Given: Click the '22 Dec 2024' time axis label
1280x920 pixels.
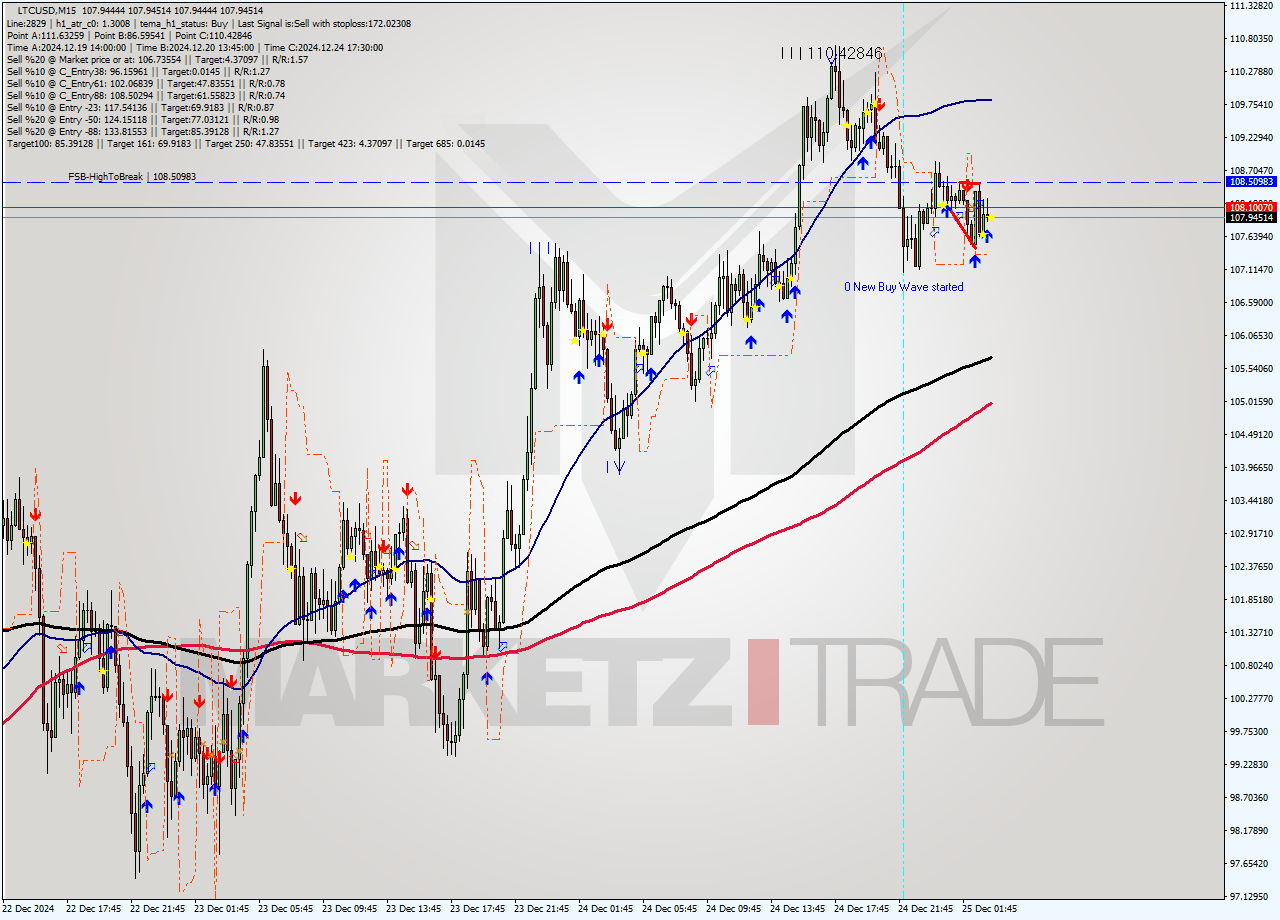Looking at the screenshot, I should pyautogui.click(x=30, y=909).
